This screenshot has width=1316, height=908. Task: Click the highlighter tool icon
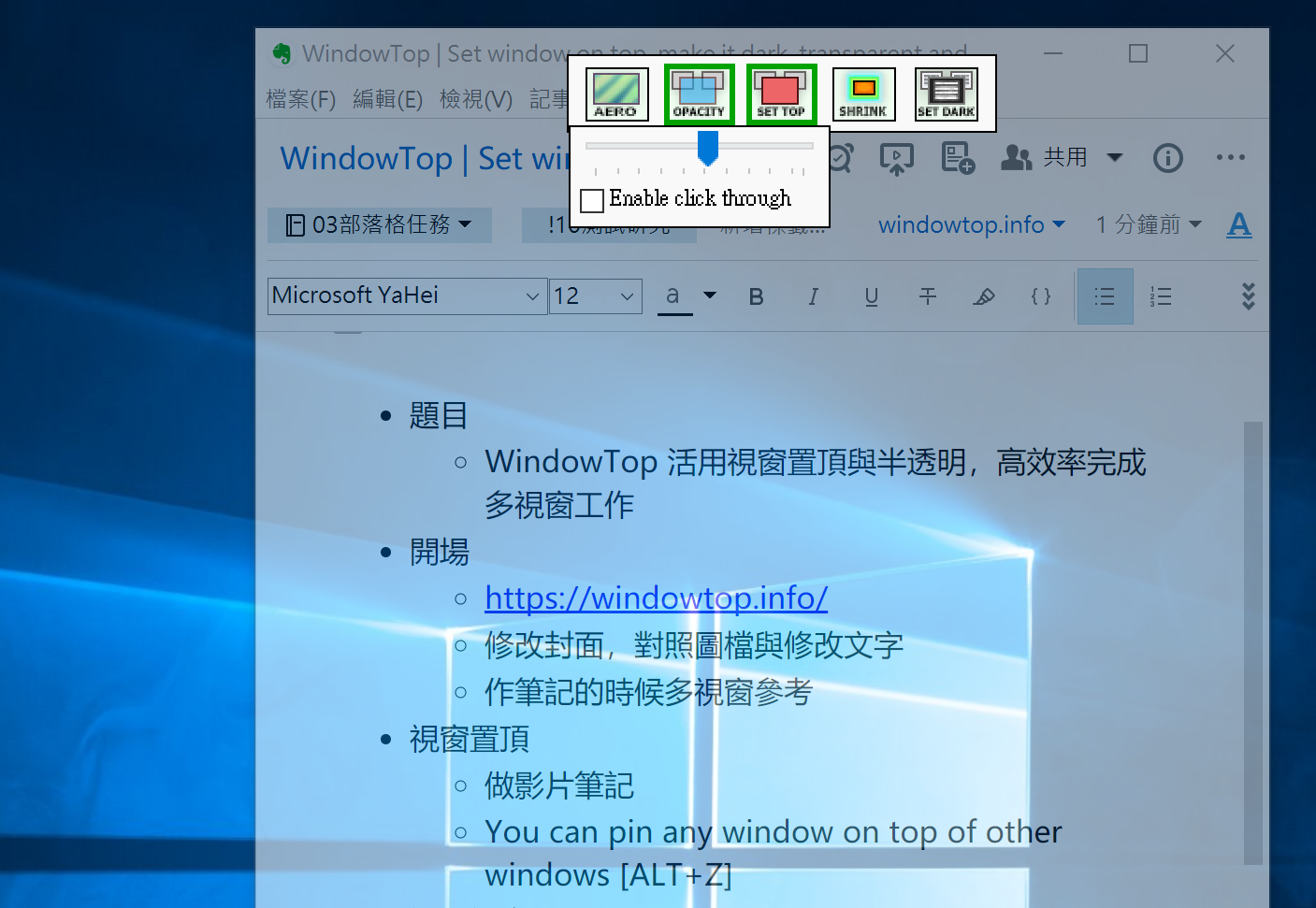coord(984,296)
